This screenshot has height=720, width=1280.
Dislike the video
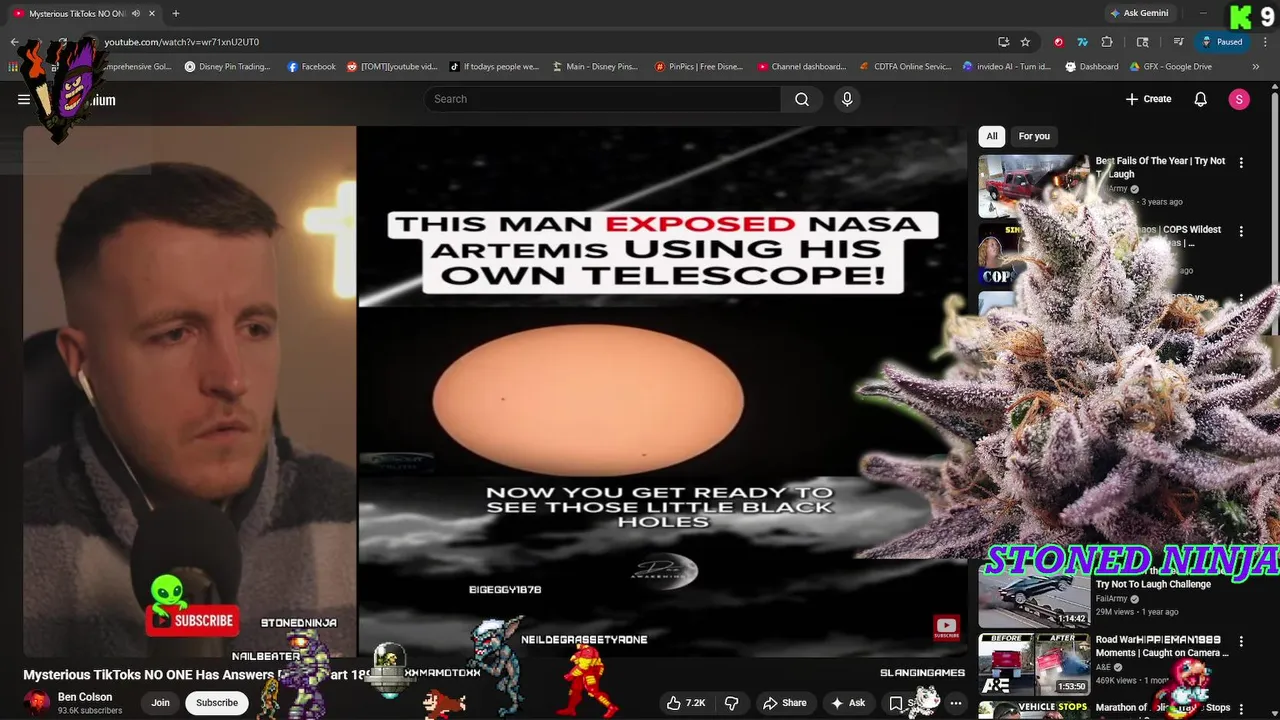(732, 703)
